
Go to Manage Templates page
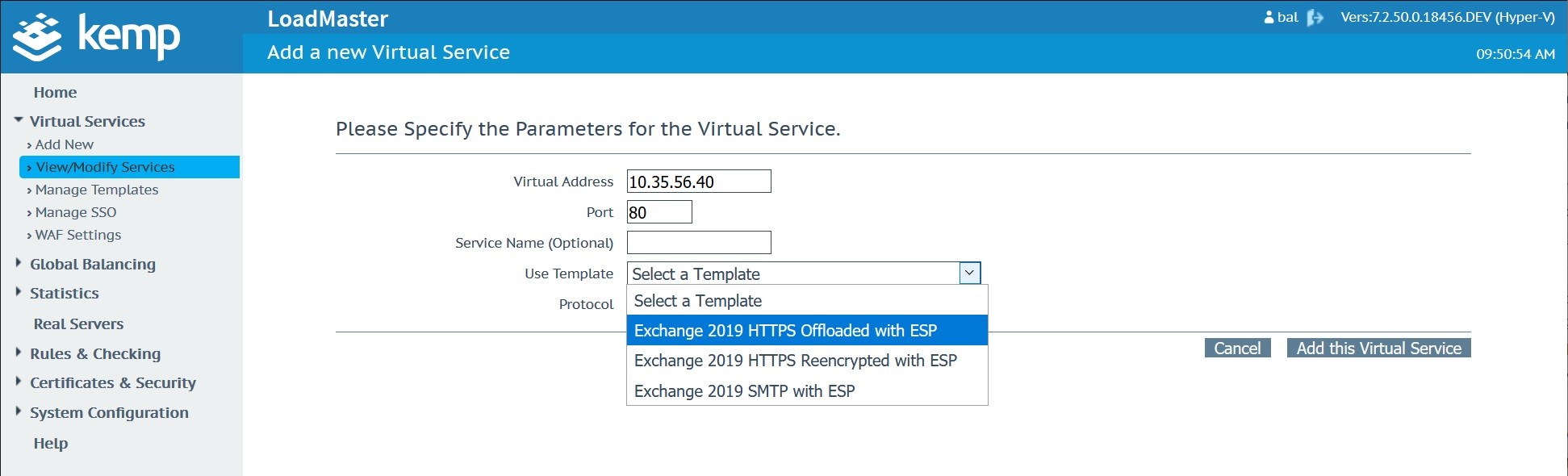point(97,190)
